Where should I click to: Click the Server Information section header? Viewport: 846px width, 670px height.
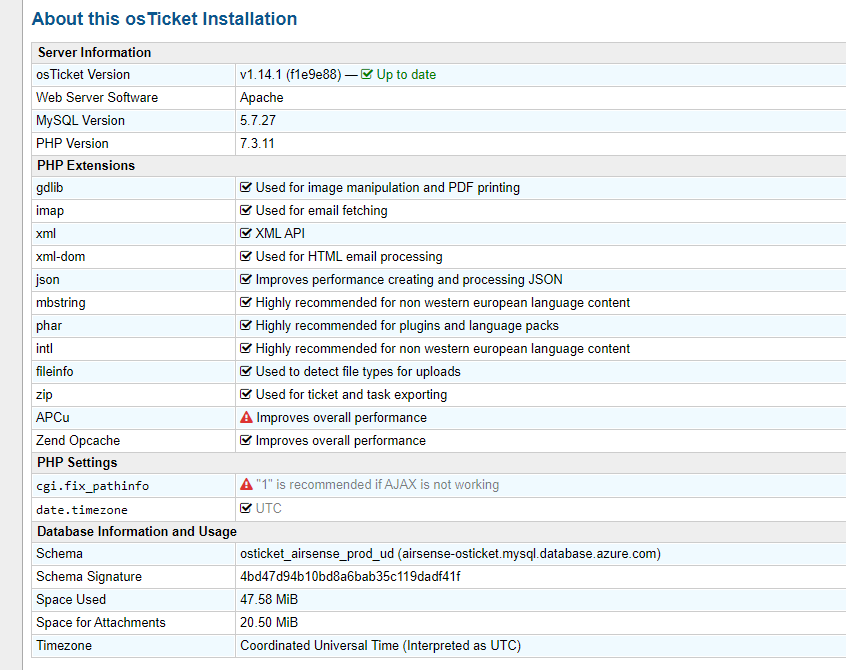pos(94,52)
